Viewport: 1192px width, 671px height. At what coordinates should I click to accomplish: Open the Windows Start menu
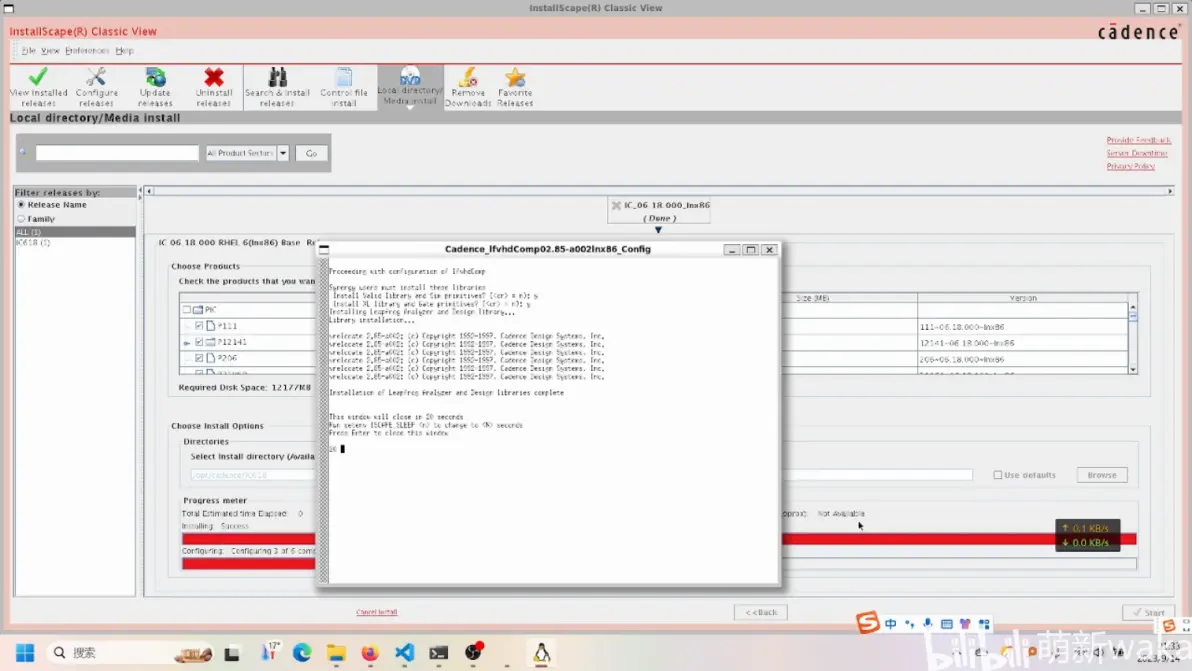click(x=25, y=653)
